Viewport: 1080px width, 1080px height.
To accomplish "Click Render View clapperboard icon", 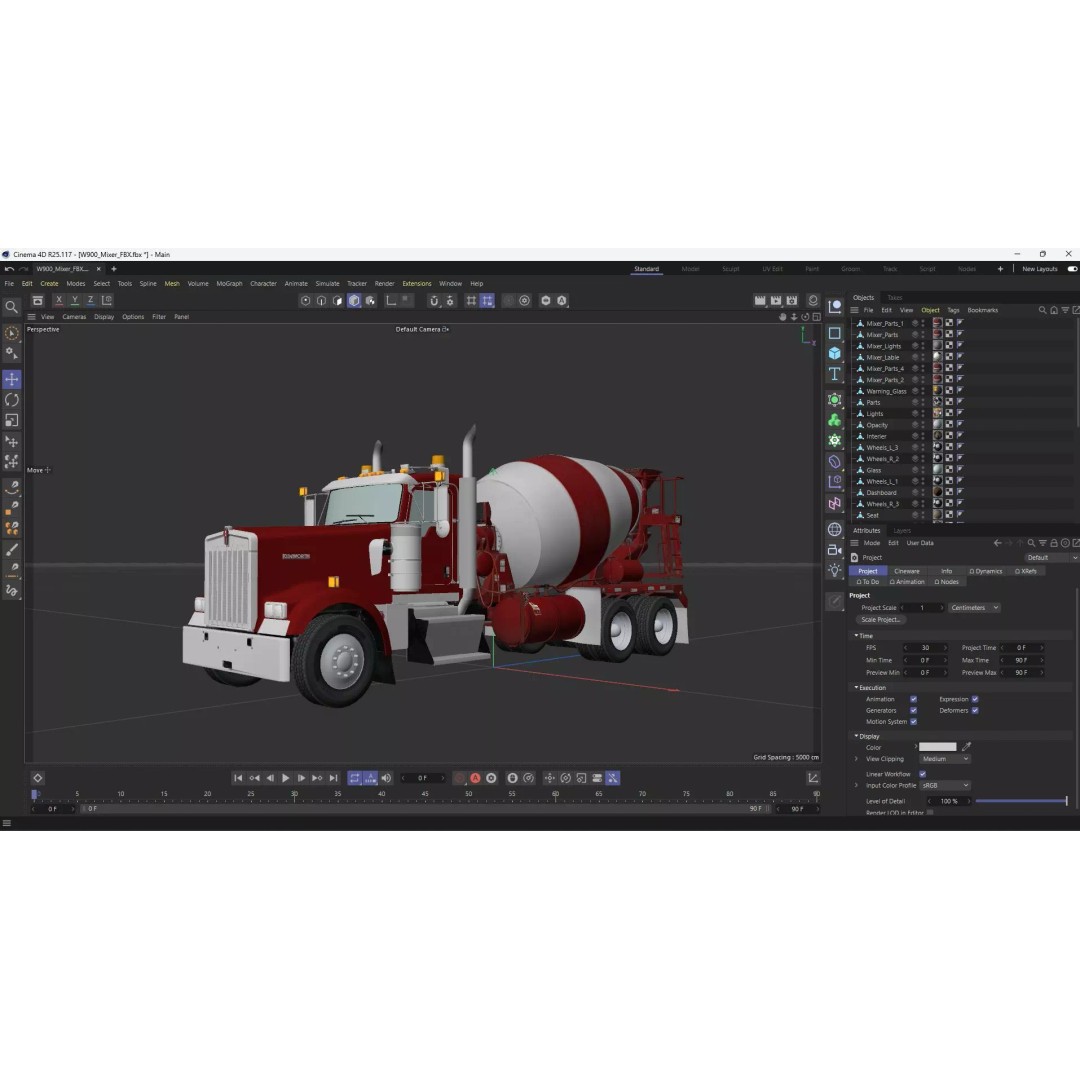I will pos(760,300).
